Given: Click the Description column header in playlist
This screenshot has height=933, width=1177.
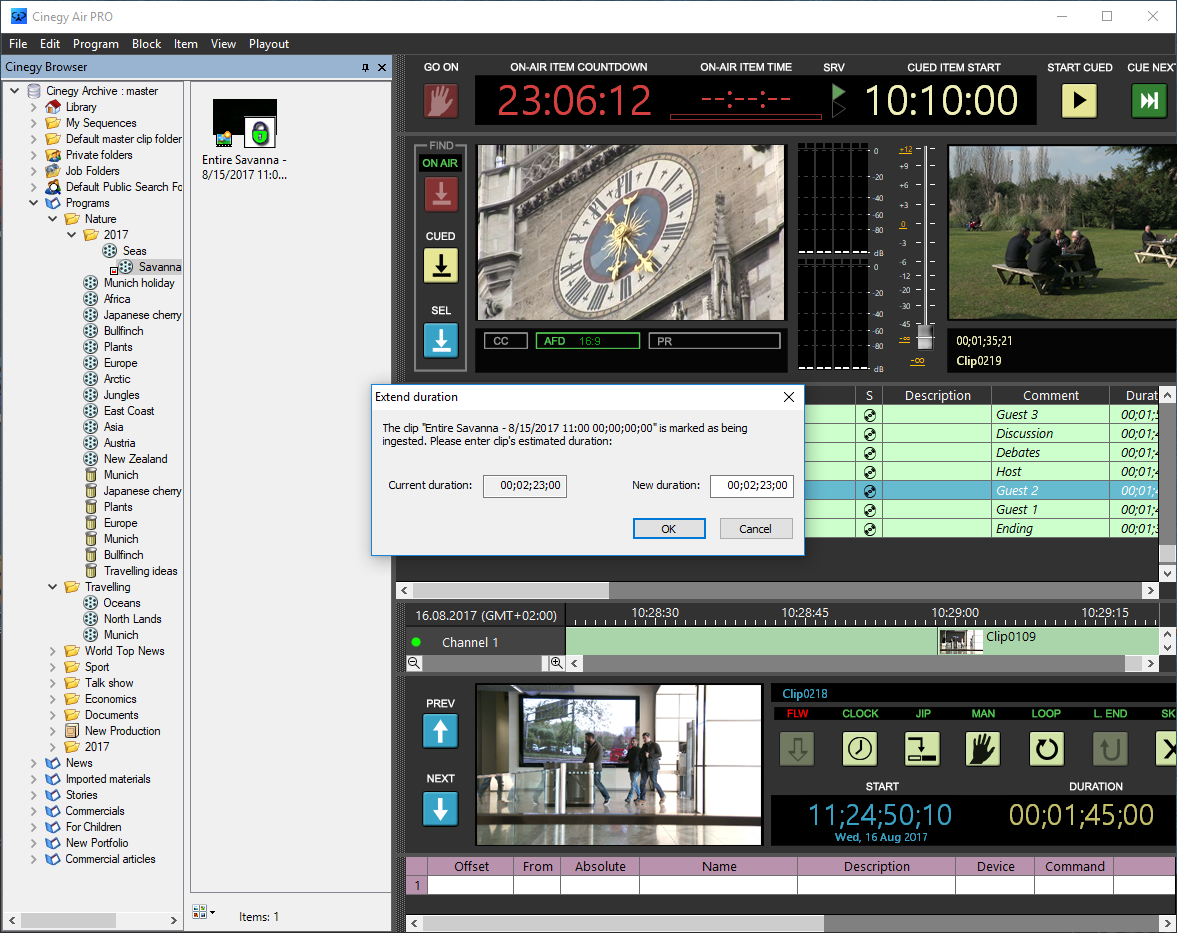Looking at the screenshot, I should pyautogui.click(x=937, y=396).
